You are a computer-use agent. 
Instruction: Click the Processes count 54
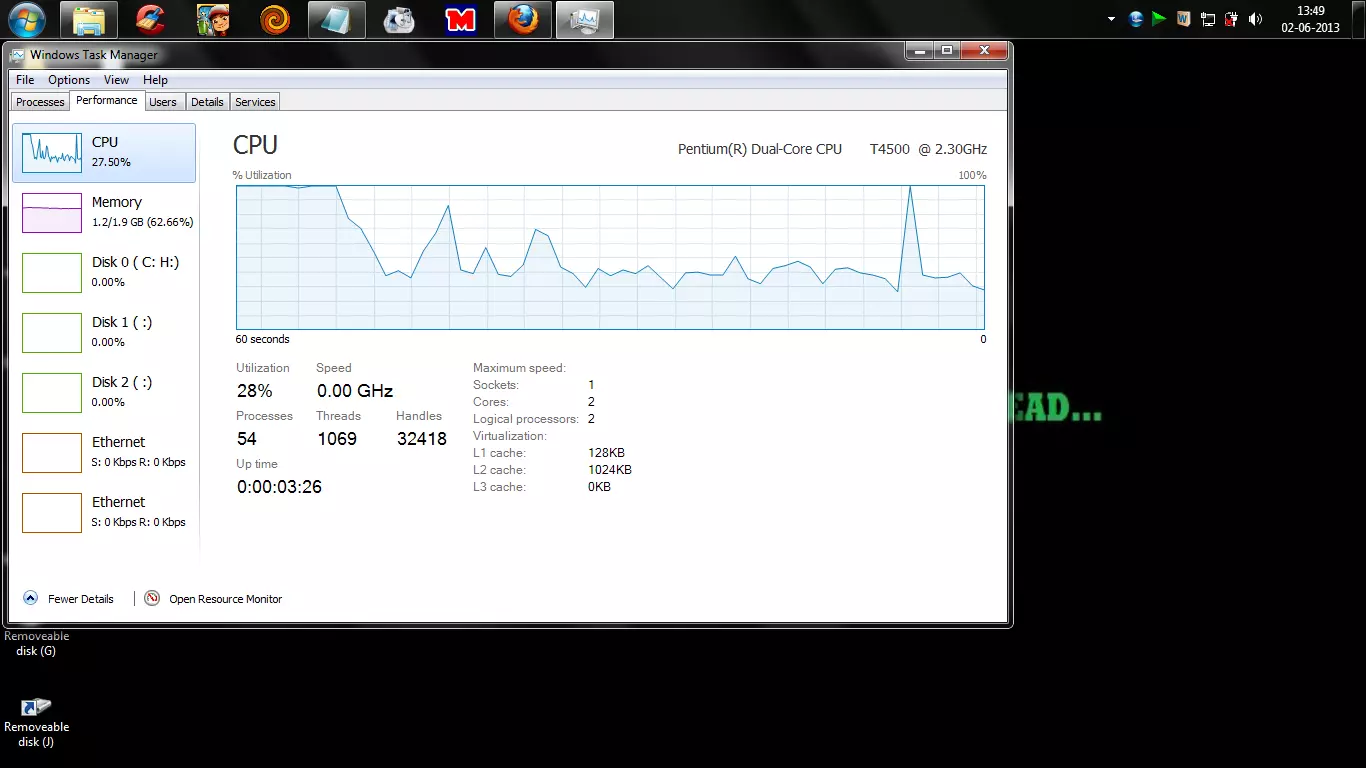pos(247,439)
